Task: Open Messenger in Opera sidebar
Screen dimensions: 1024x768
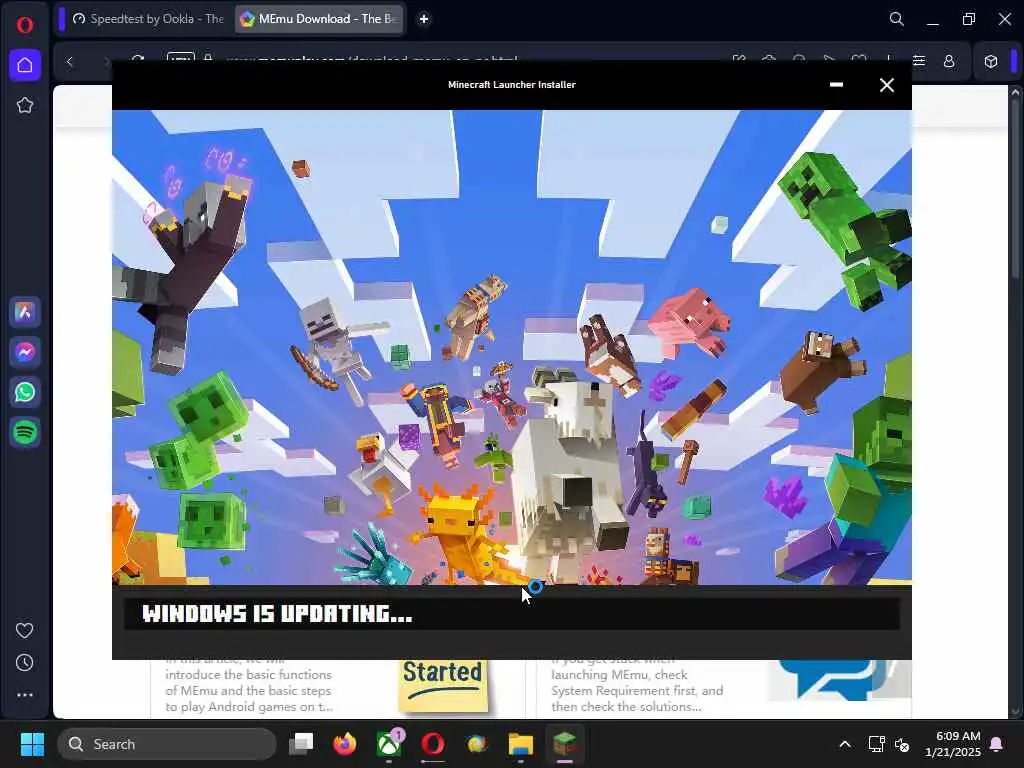Action: pos(25,352)
